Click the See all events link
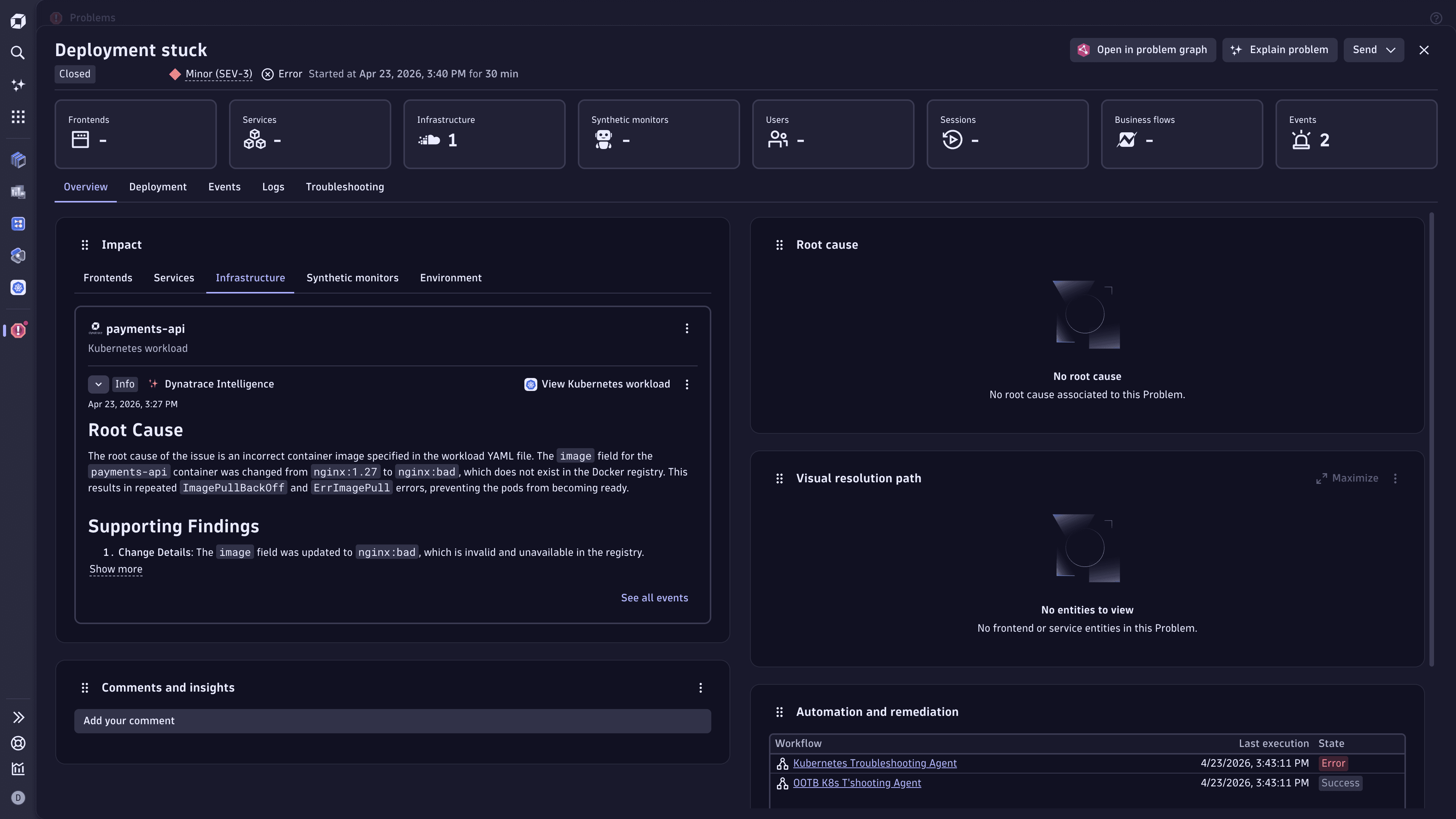 pyautogui.click(x=654, y=598)
